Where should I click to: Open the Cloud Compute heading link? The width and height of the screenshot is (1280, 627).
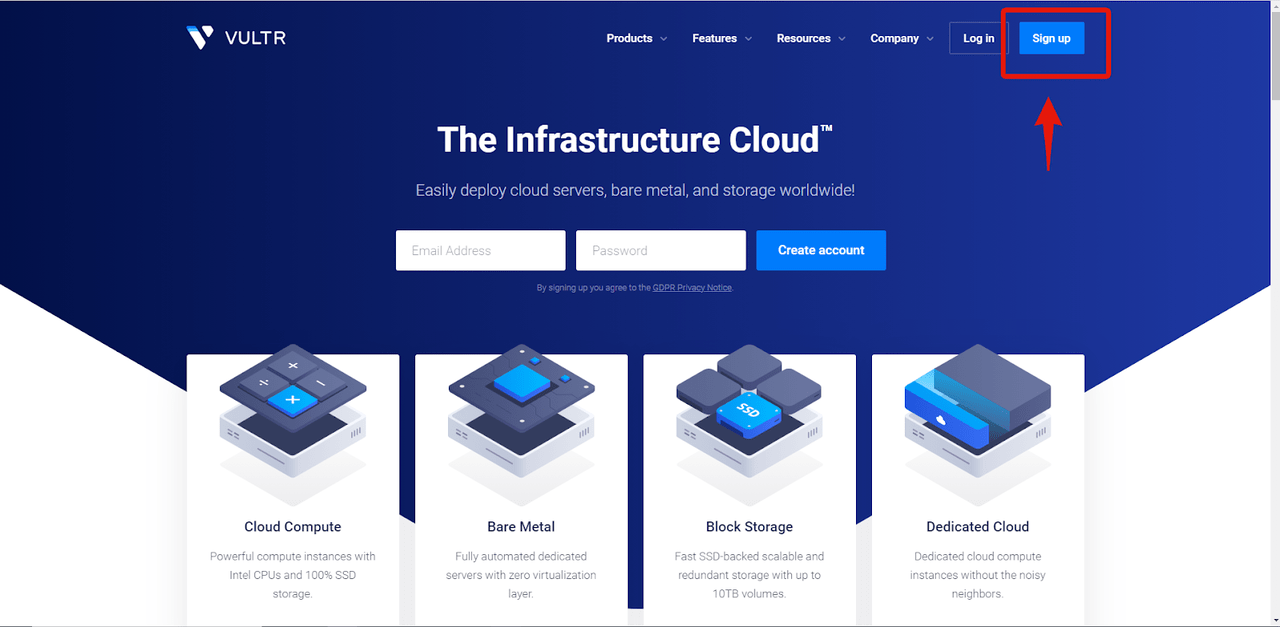(x=293, y=526)
